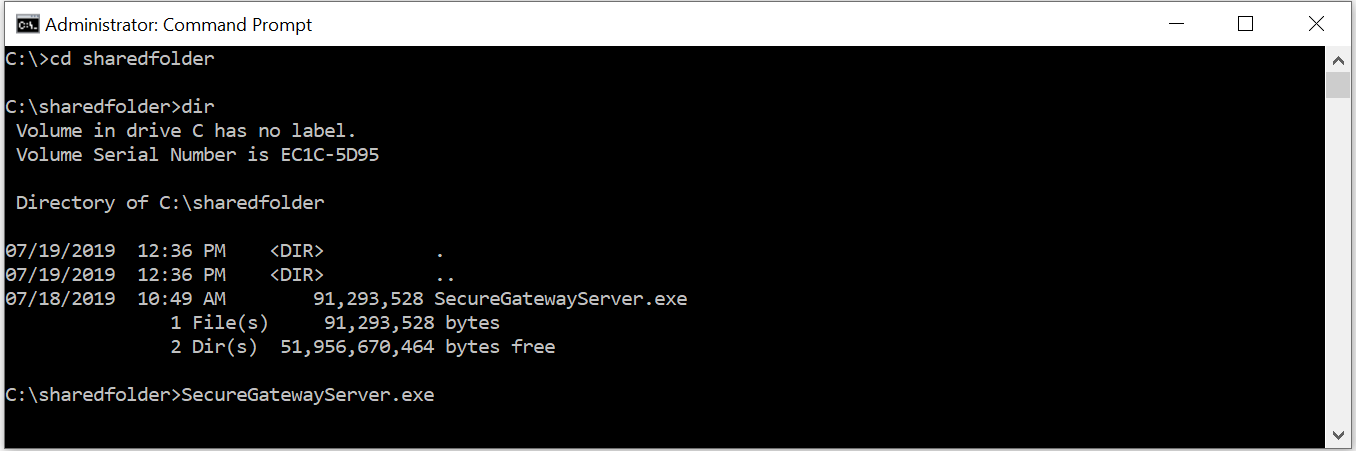
Task: Click the first <DIR> entry marker
Action: (297, 251)
